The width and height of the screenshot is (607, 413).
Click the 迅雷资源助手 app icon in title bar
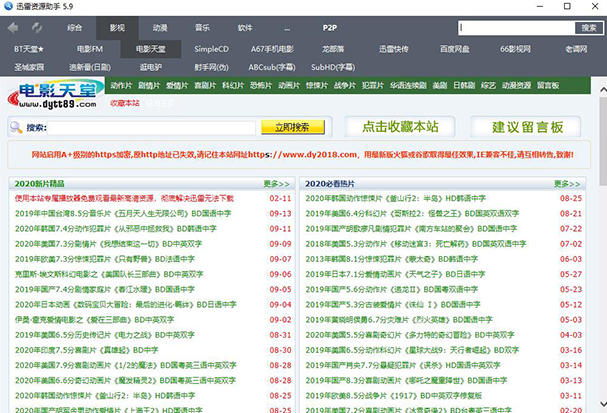[x=8, y=6]
